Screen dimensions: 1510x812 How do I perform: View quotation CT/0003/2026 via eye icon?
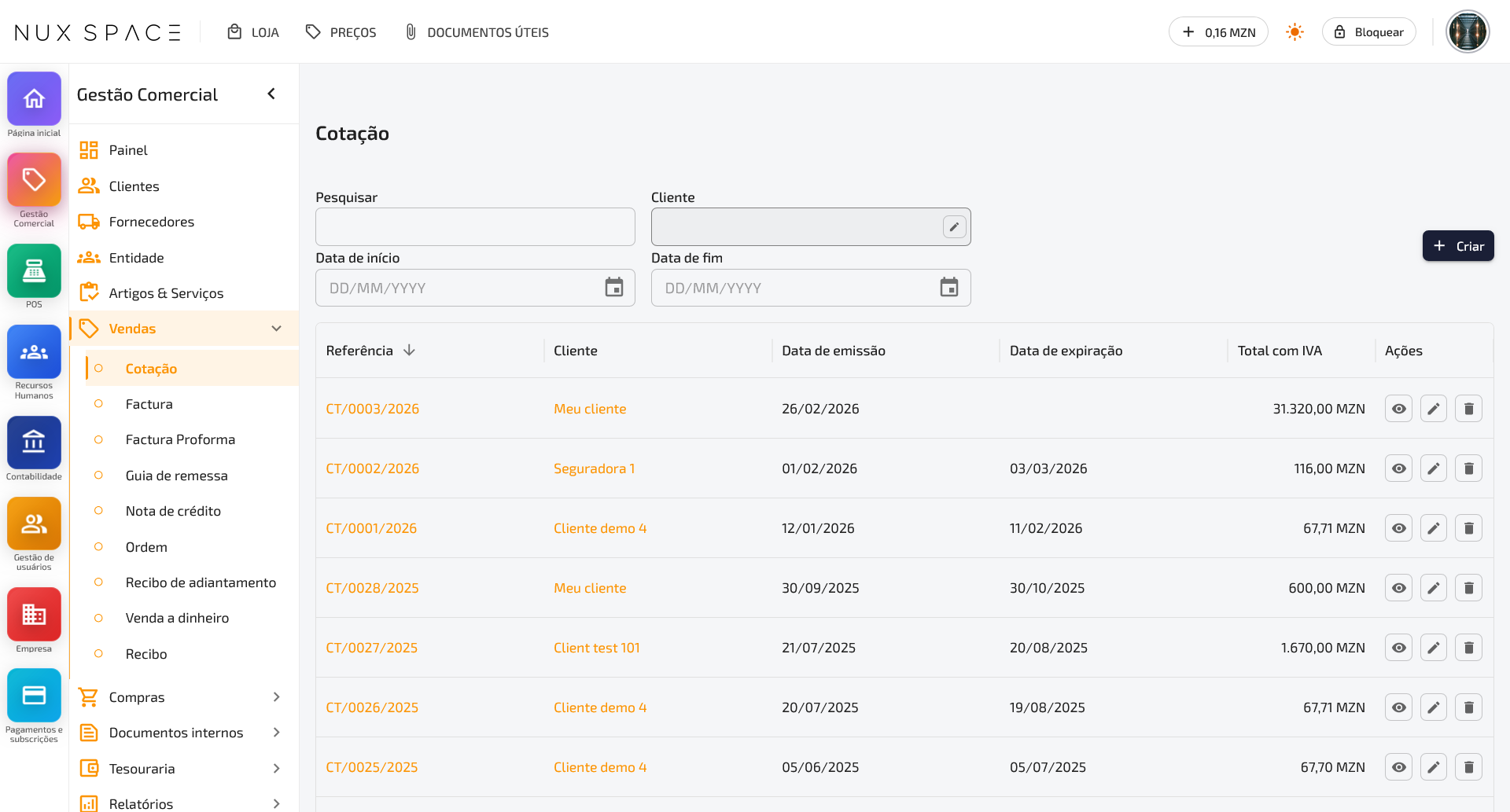point(1398,409)
